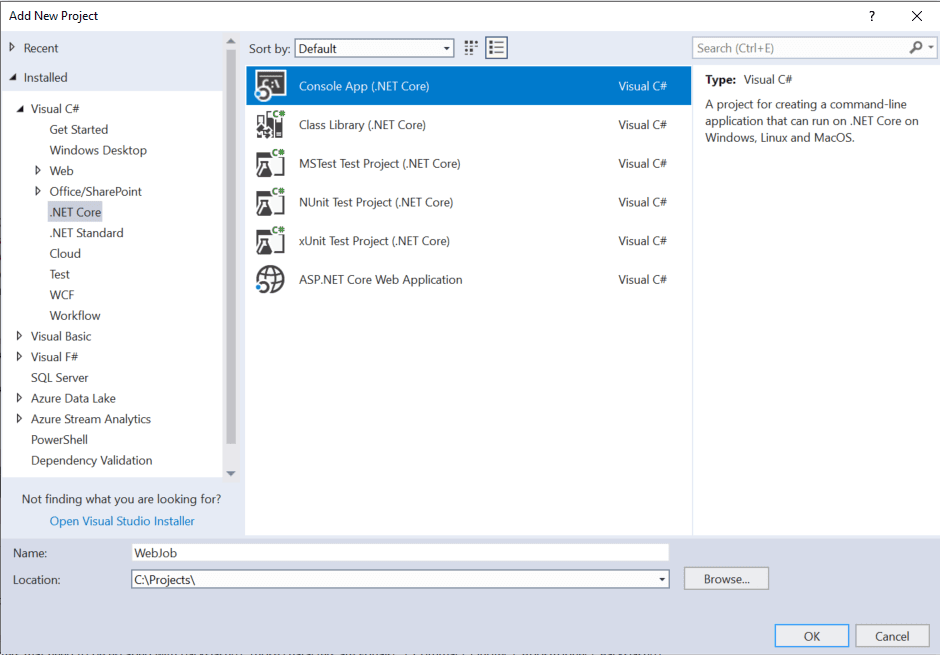The image size is (940, 655).
Task: Select the WCF category
Action: (62, 295)
